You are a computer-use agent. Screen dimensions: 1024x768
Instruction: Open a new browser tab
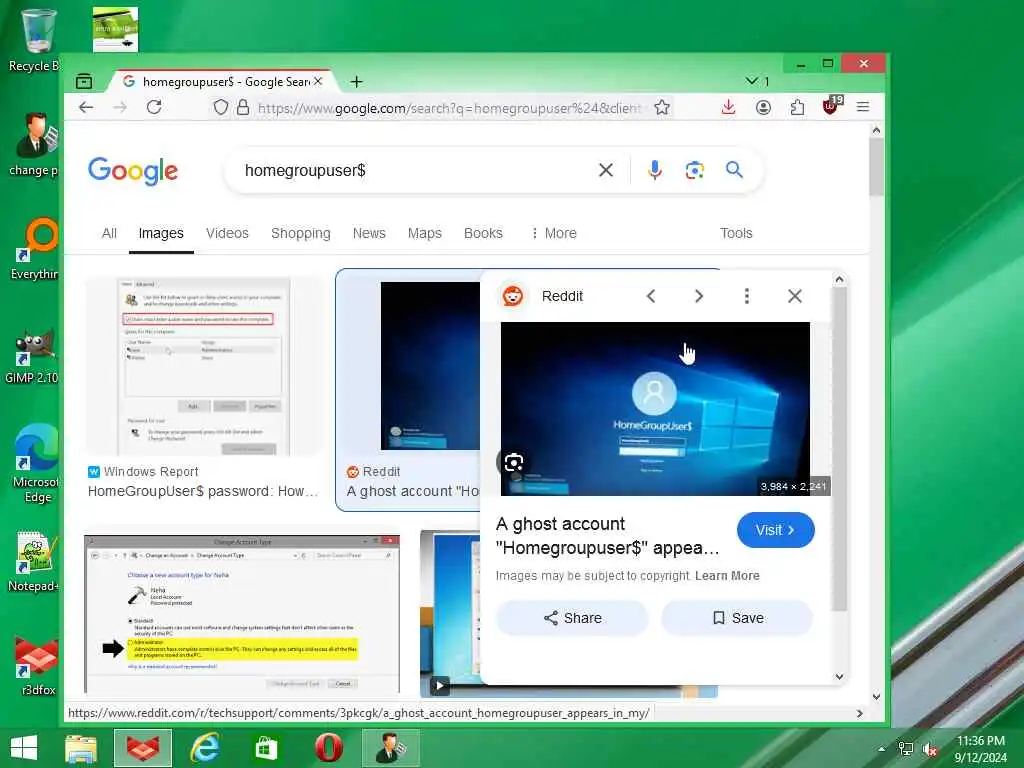357,82
